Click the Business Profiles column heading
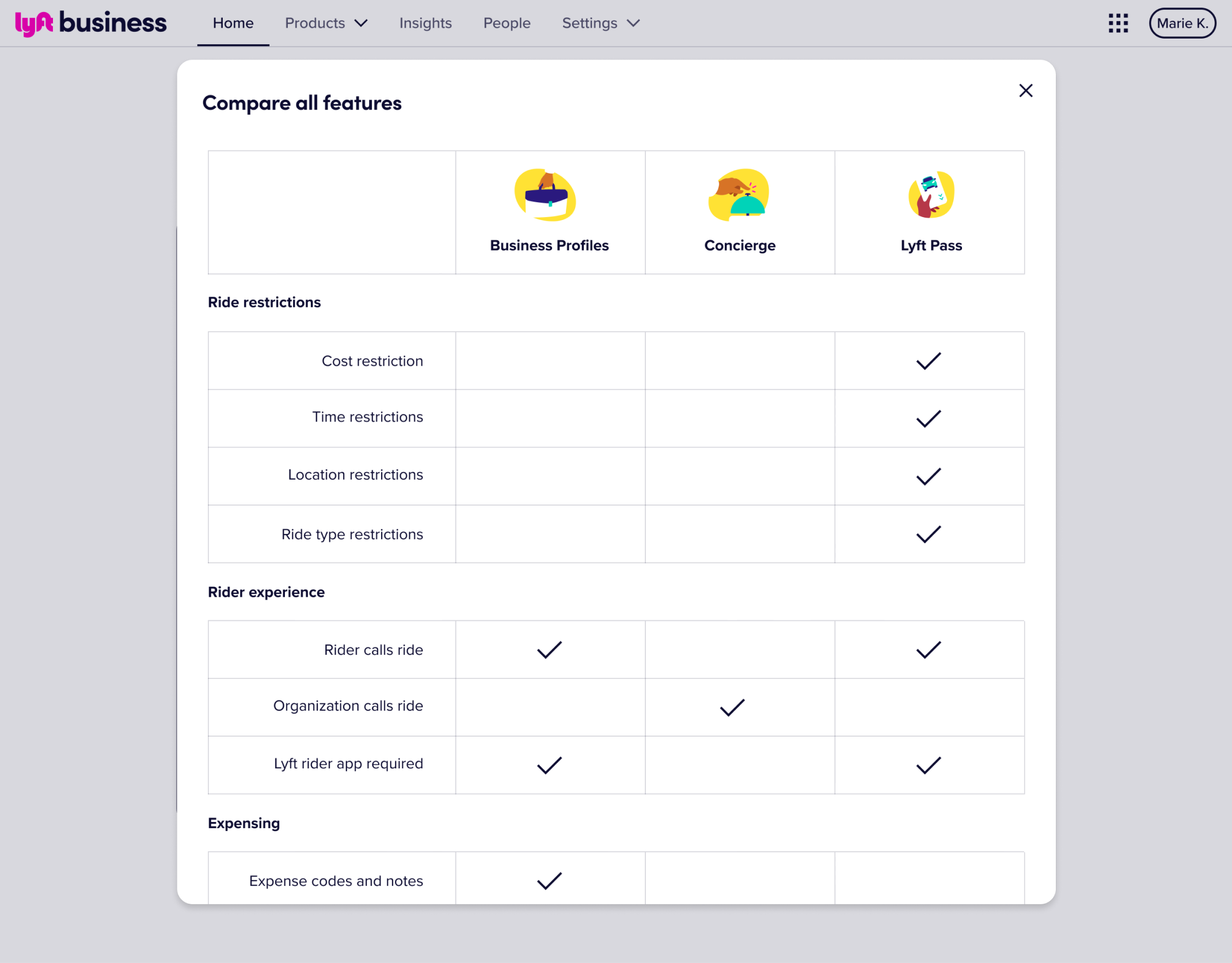 click(549, 245)
